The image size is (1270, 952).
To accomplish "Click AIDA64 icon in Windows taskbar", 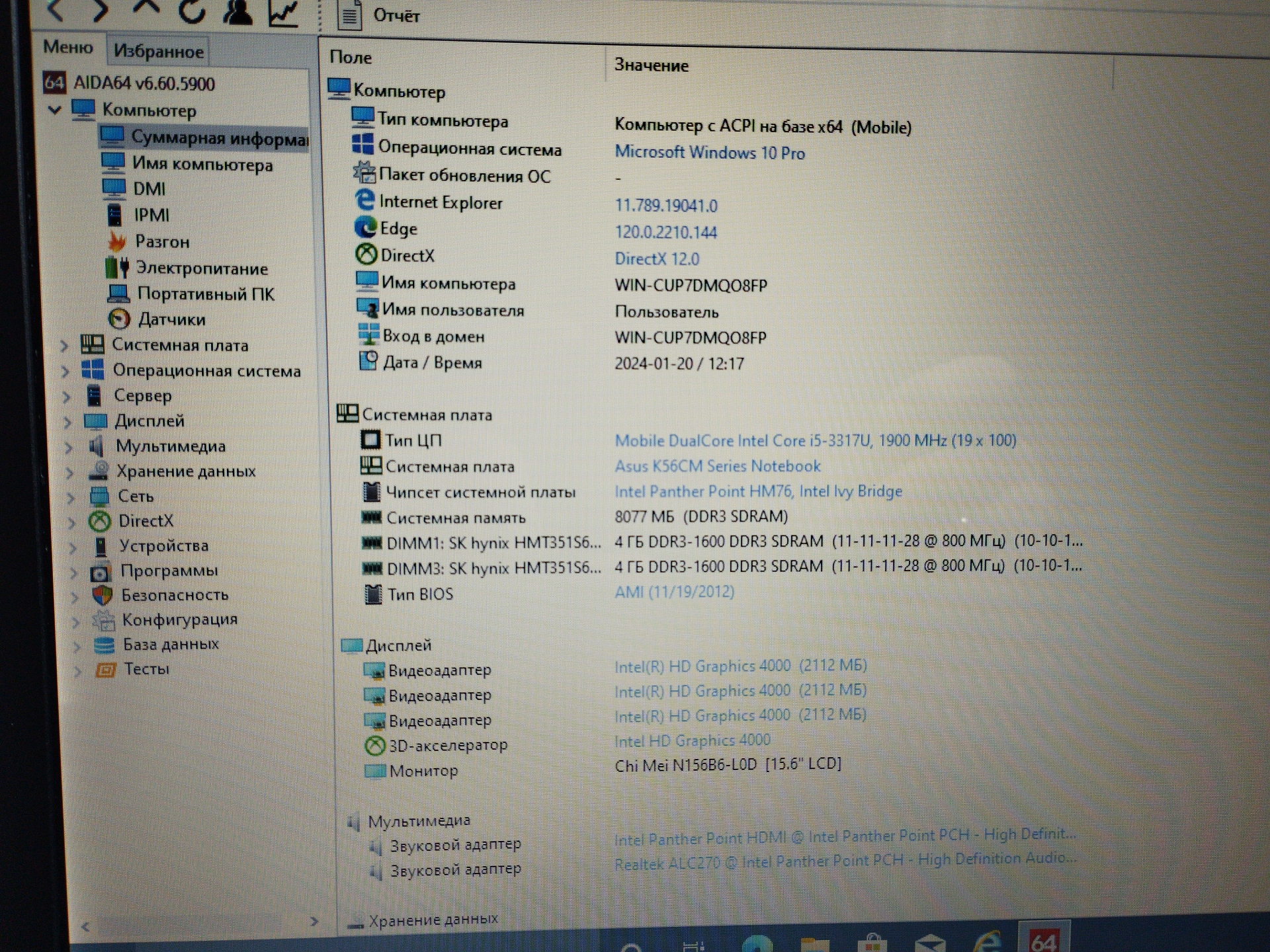I will 1043,937.
